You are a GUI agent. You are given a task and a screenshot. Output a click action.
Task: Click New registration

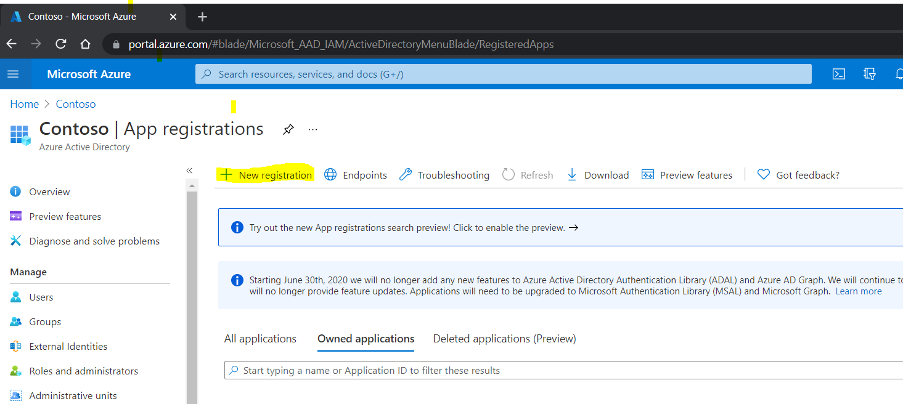266,175
